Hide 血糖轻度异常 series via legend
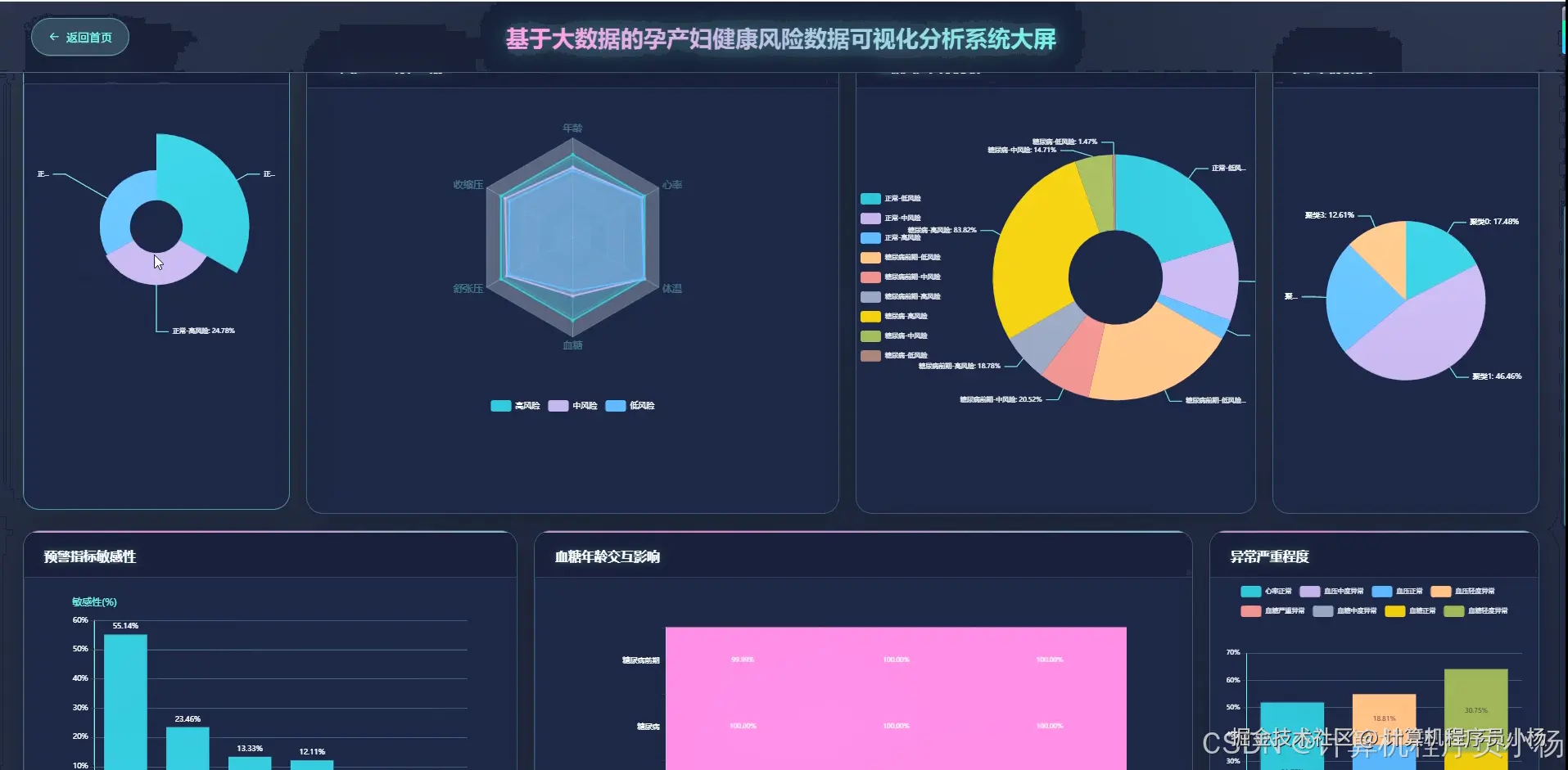Image resolution: width=1568 pixels, height=770 pixels. tap(1475, 611)
